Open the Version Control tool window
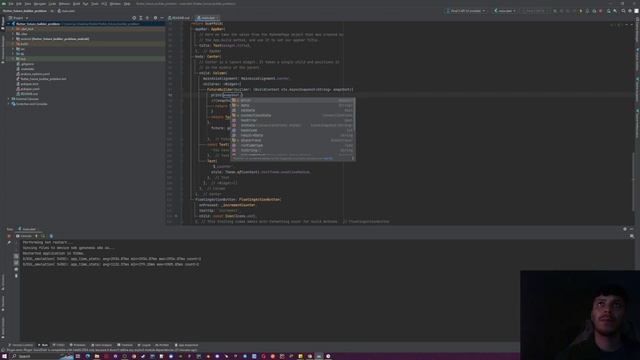Viewport: 640px width, 360px height. tap(20, 345)
